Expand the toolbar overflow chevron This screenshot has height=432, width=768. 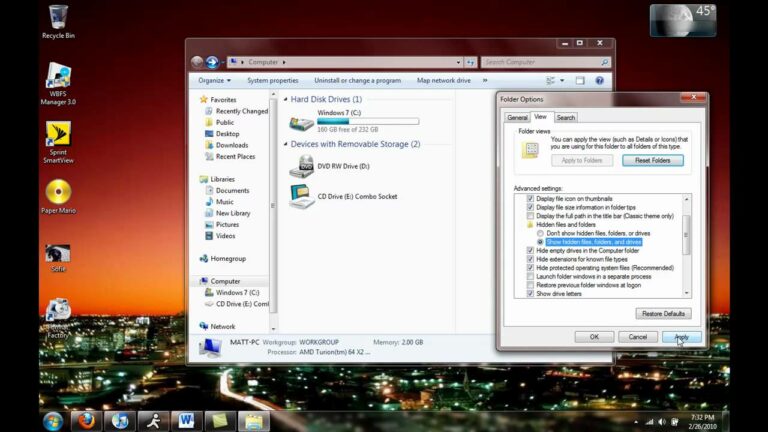pyautogui.click(x=485, y=80)
